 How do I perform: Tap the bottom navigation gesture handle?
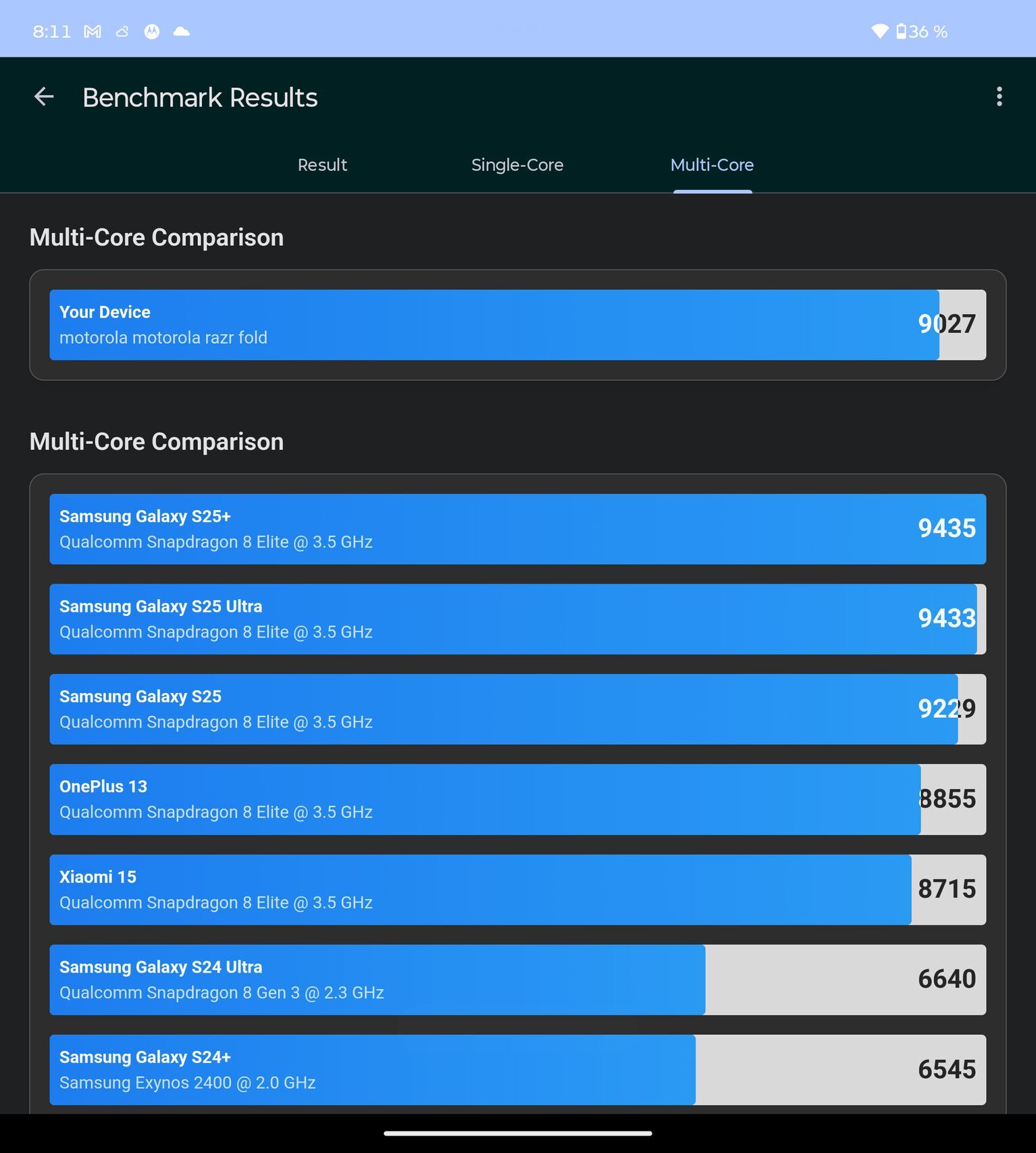pyautogui.click(x=518, y=1133)
